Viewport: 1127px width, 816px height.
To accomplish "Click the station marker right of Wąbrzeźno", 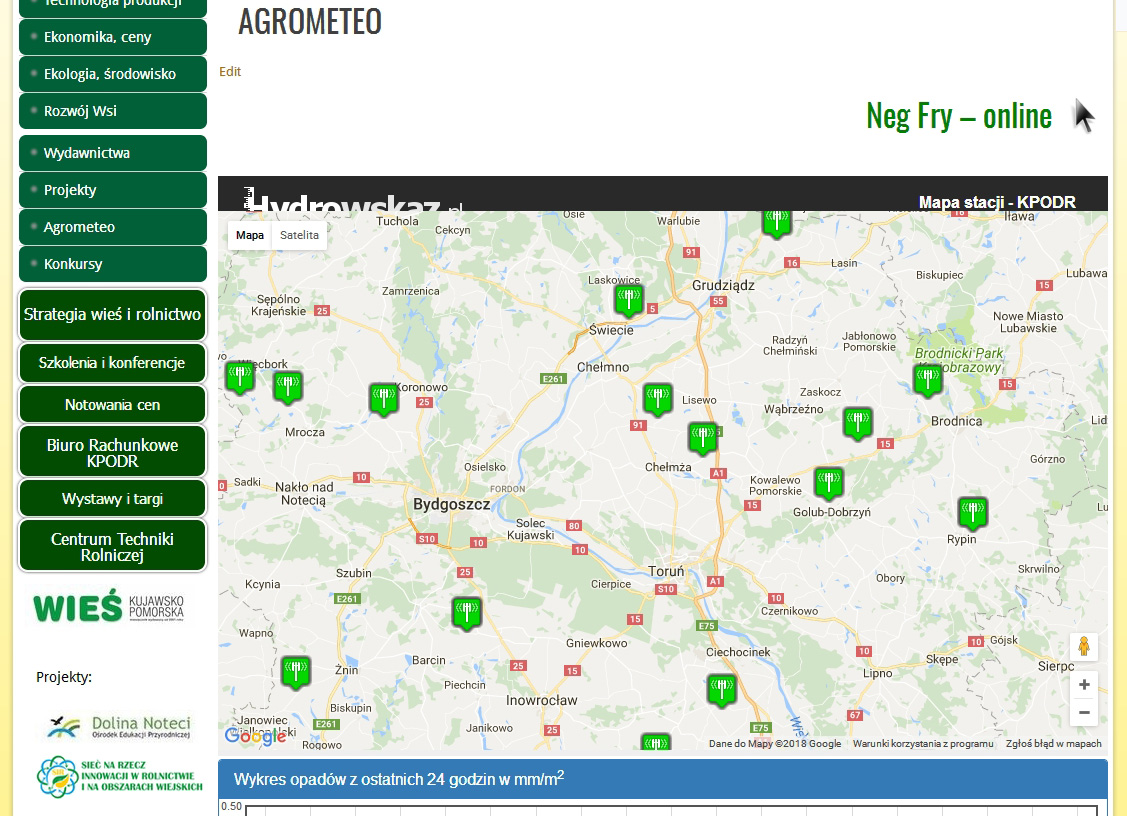I will pyautogui.click(x=857, y=423).
